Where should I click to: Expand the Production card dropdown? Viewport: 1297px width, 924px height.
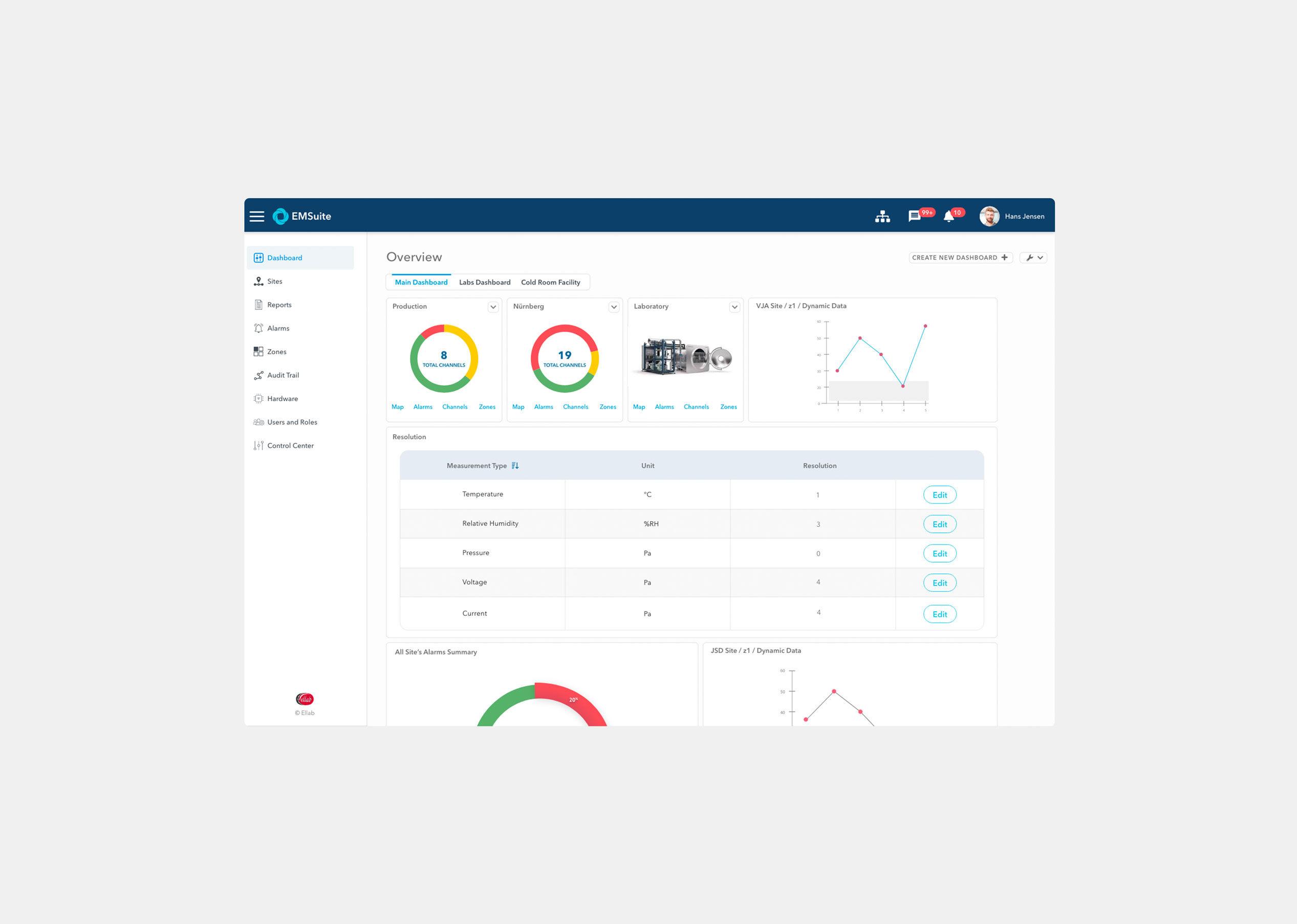(x=493, y=307)
